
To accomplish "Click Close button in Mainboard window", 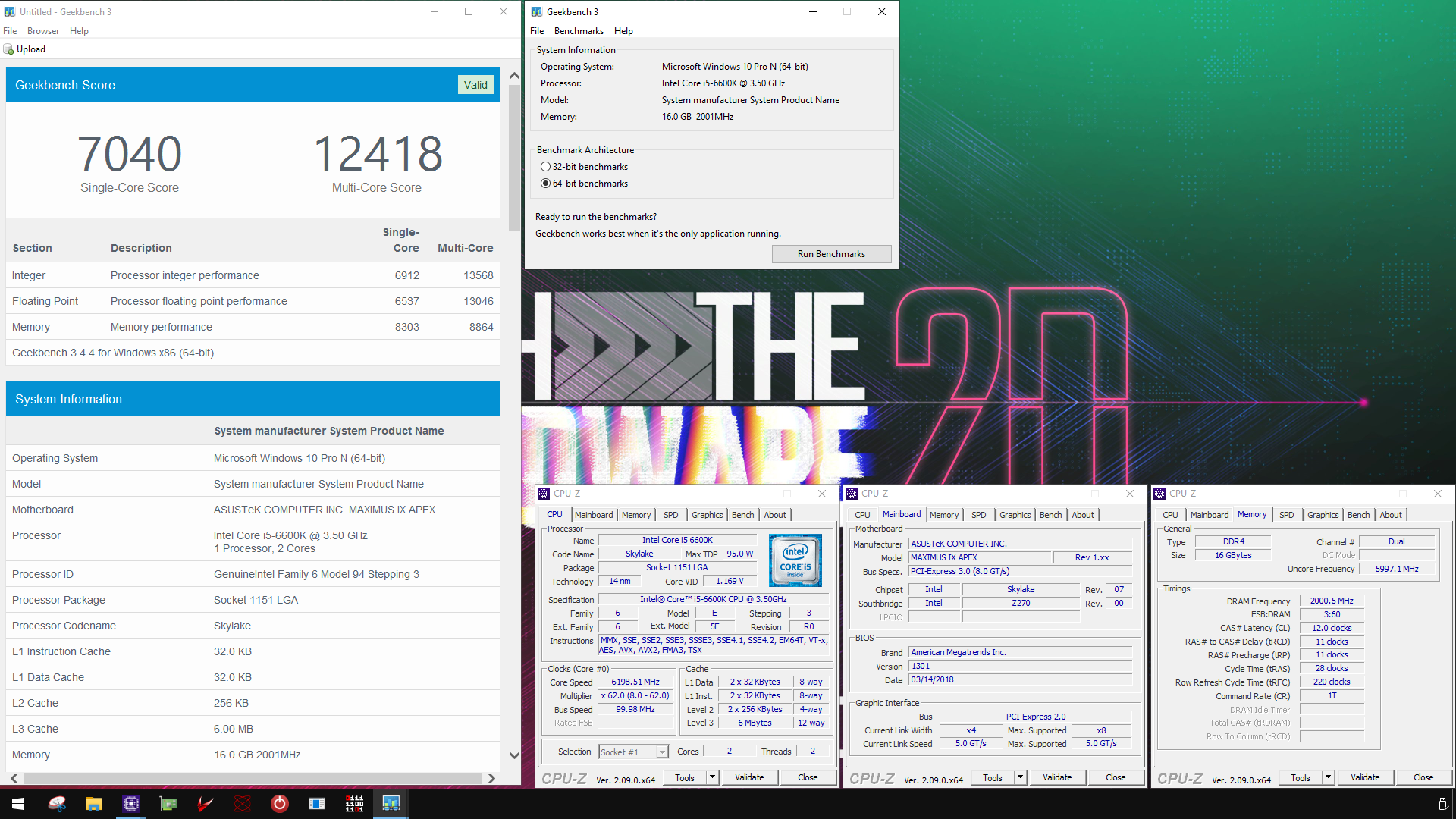I will point(1116,777).
